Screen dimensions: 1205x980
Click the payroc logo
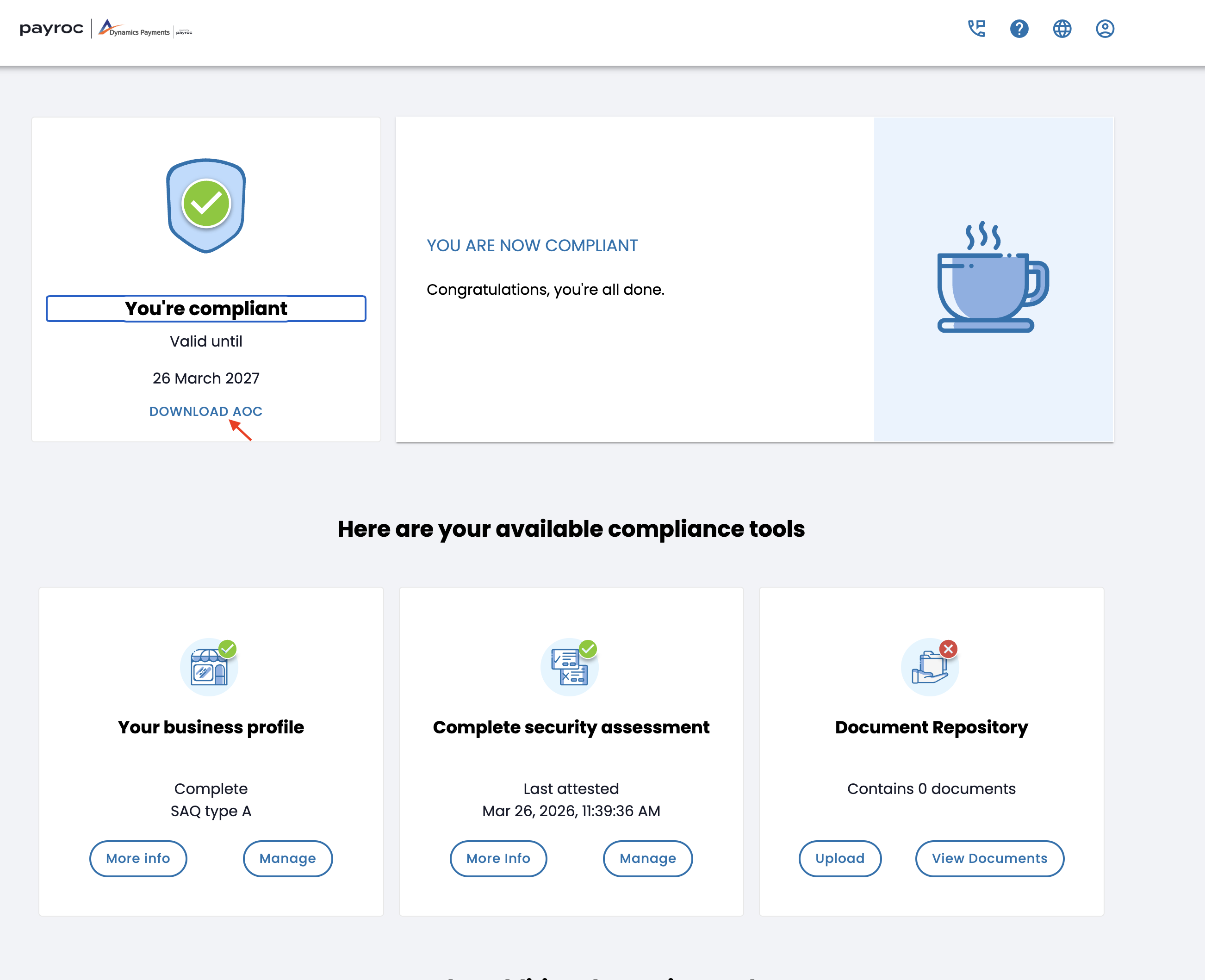(51, 29)
